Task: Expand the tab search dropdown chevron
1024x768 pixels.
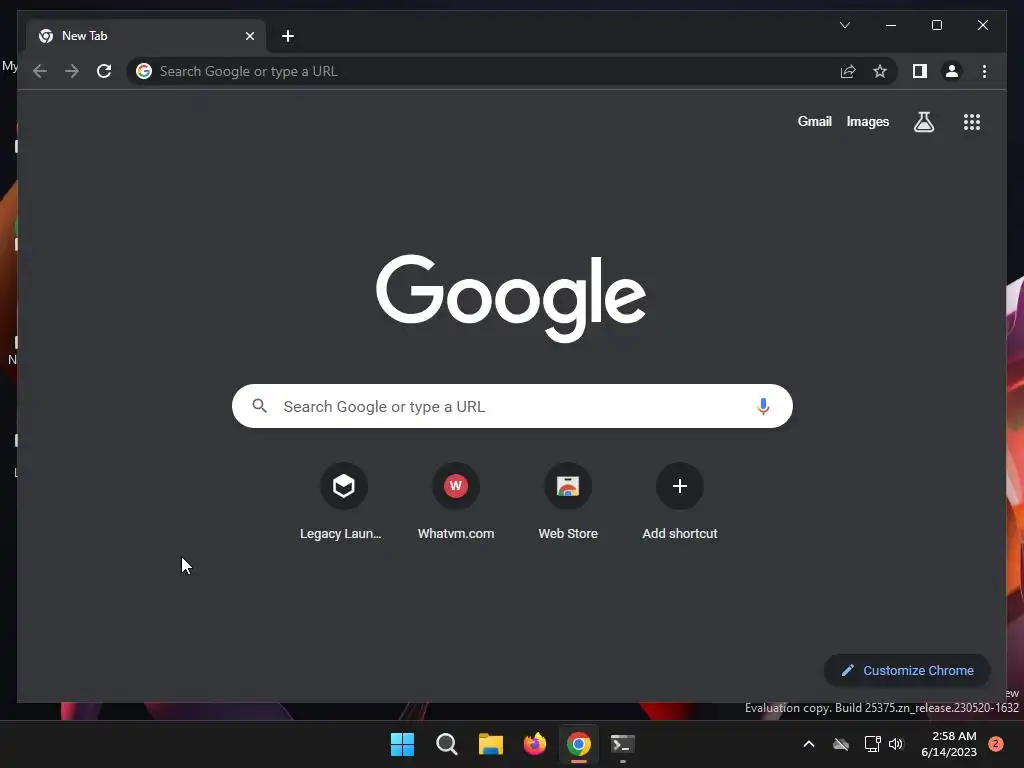Action: coord(844,25)
